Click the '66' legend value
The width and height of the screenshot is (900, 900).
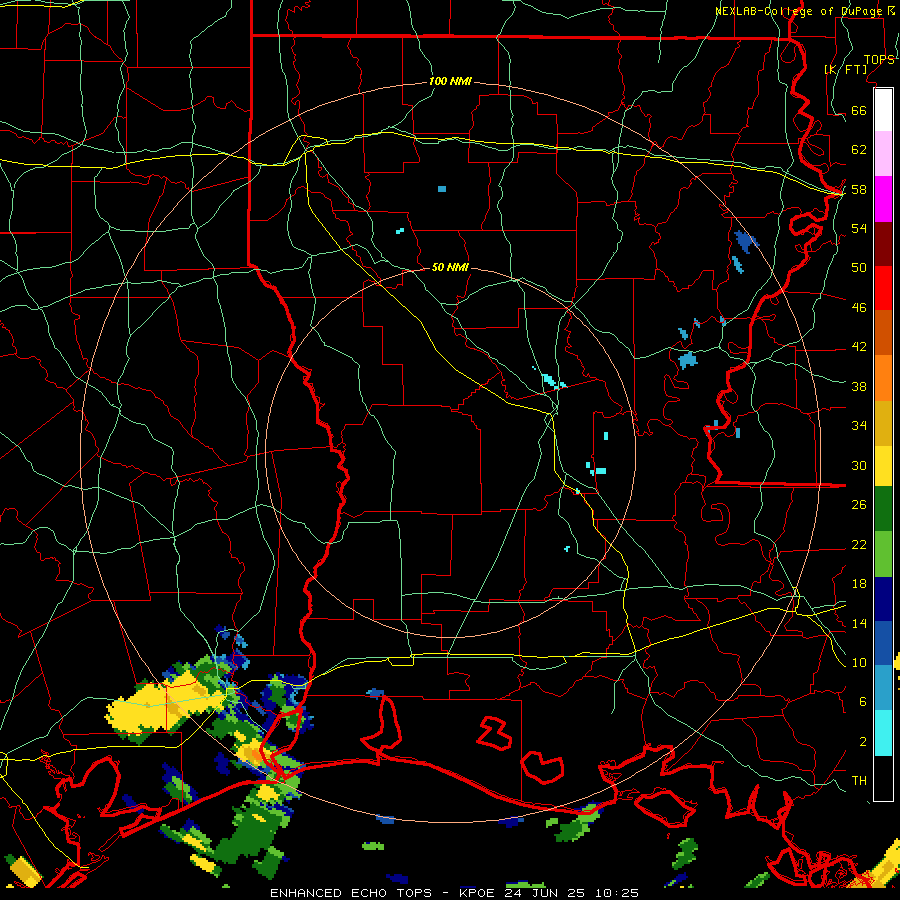859,110
